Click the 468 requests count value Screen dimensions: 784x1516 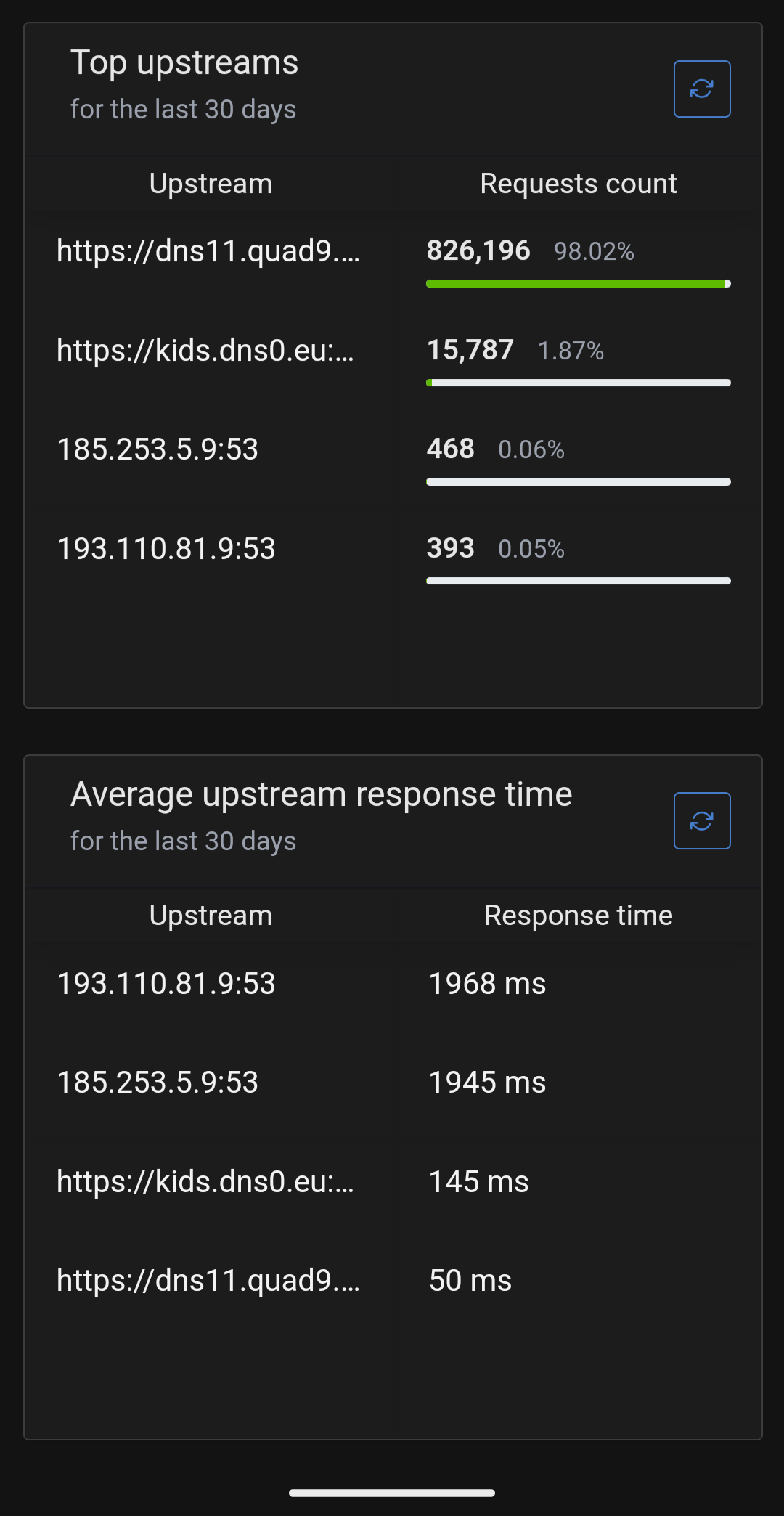pos(451,449)
